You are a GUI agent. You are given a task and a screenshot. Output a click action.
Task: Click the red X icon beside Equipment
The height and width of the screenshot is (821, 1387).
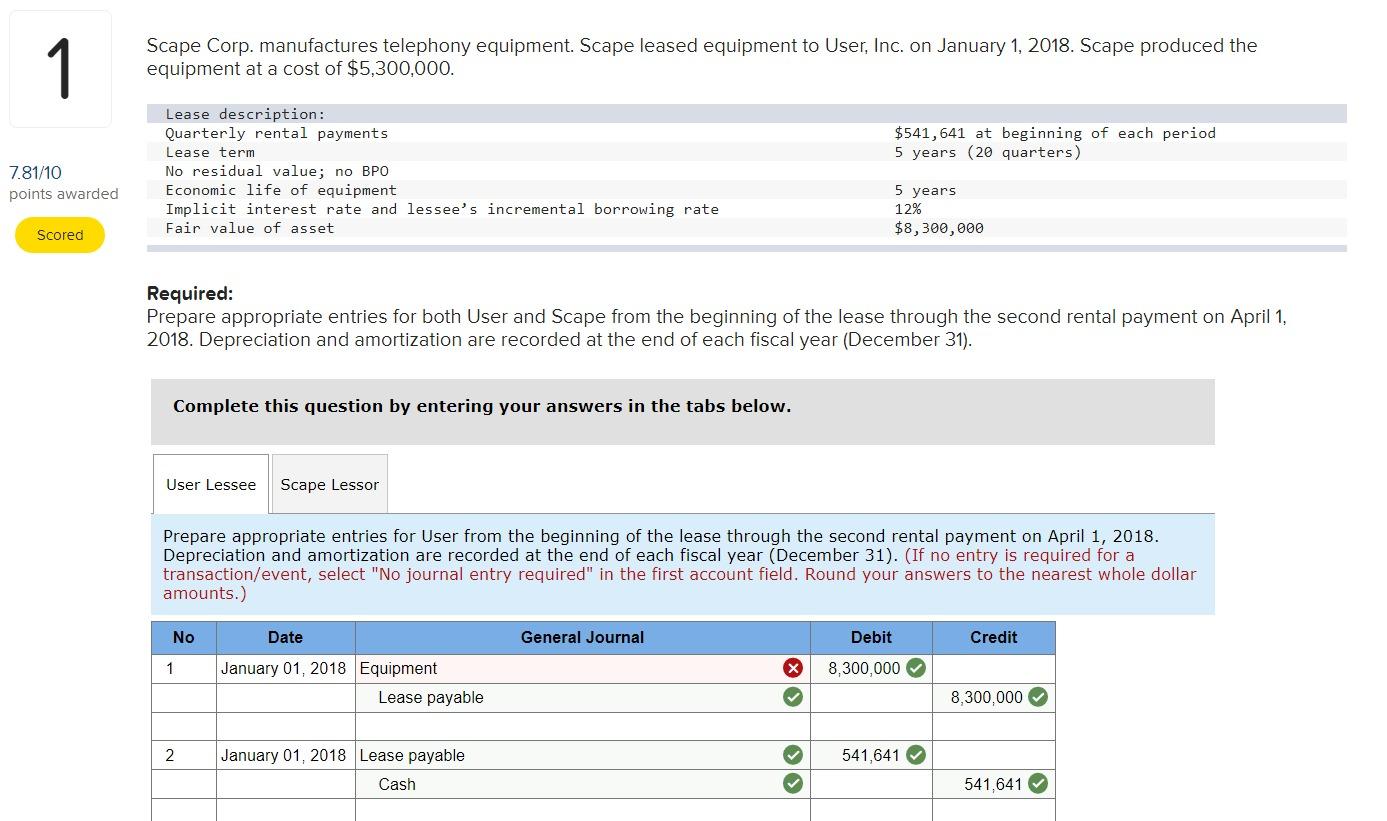pos(792,668)
